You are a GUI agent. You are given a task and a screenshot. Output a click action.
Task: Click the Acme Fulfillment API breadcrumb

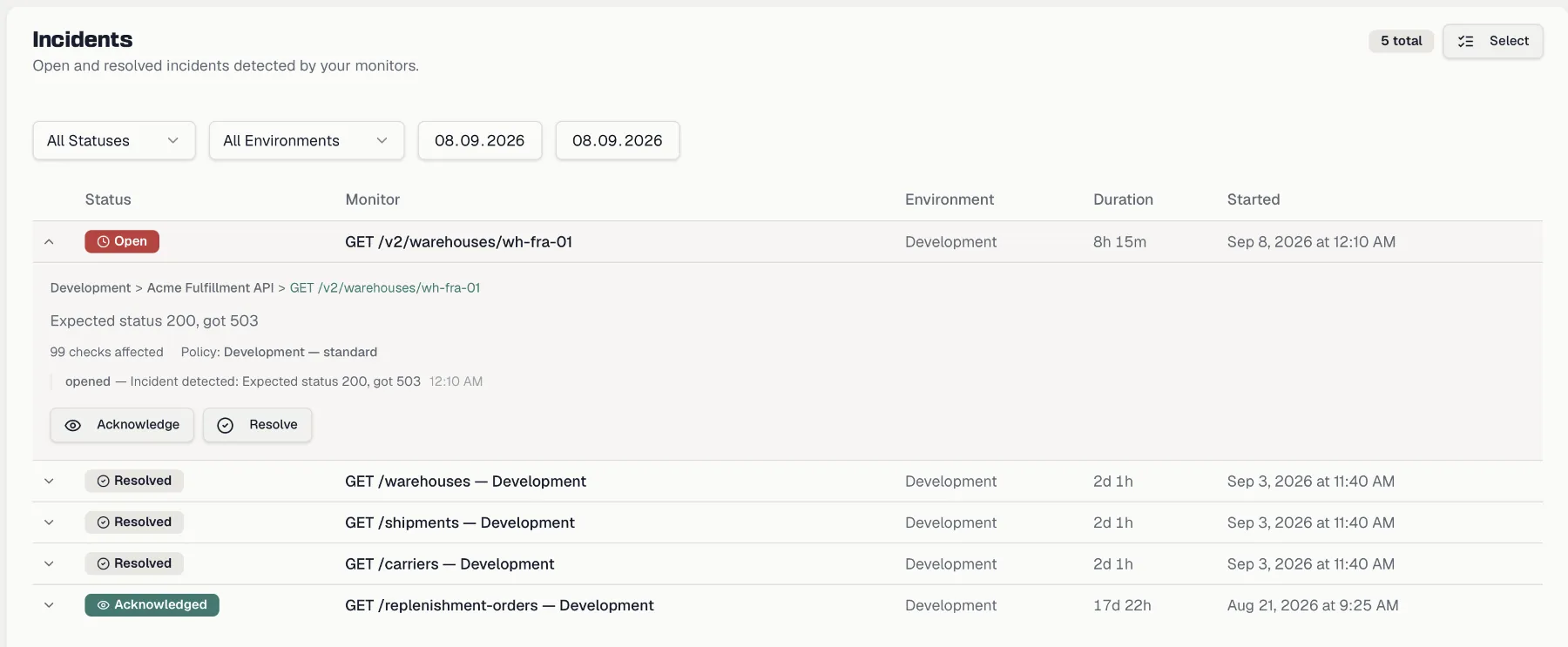(x=210, y=287)
